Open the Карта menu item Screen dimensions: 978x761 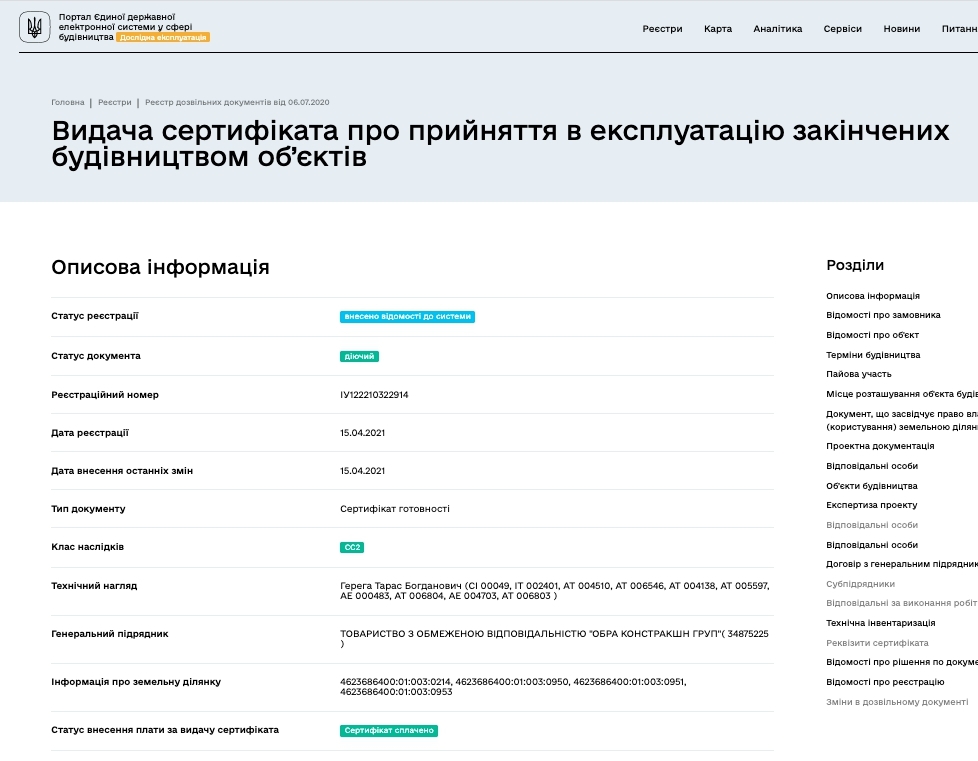point(718,29)
